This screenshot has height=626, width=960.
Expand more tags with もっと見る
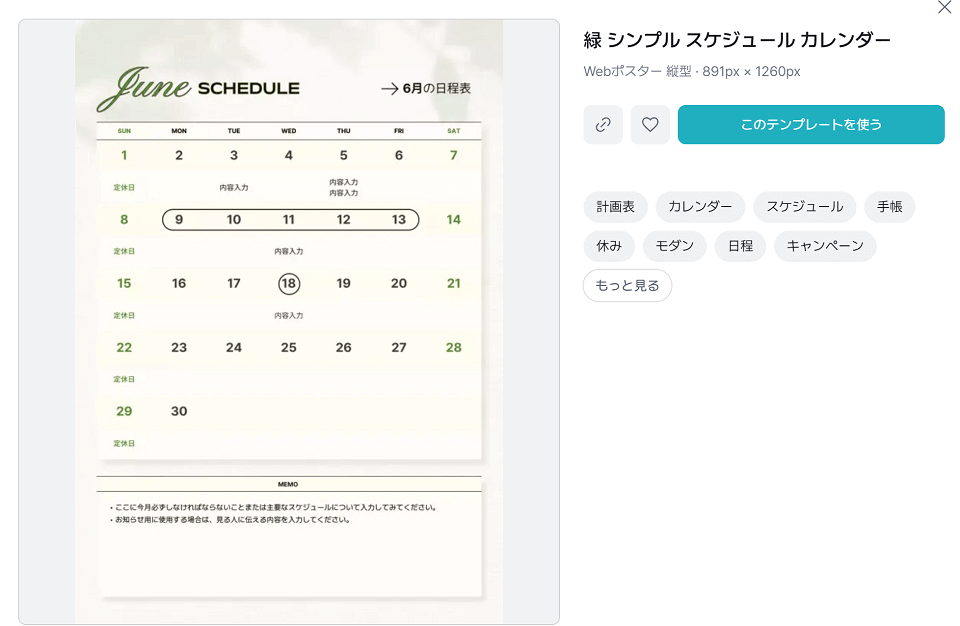(x=627, y=285)
